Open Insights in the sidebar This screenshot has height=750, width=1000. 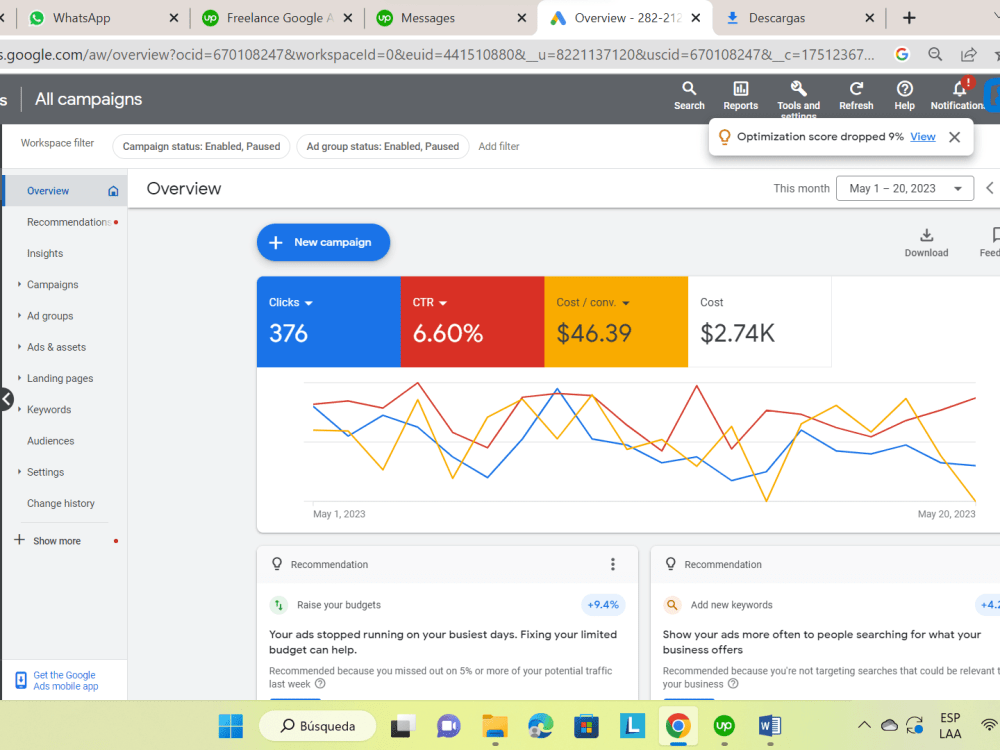click(x=45, y=253)
